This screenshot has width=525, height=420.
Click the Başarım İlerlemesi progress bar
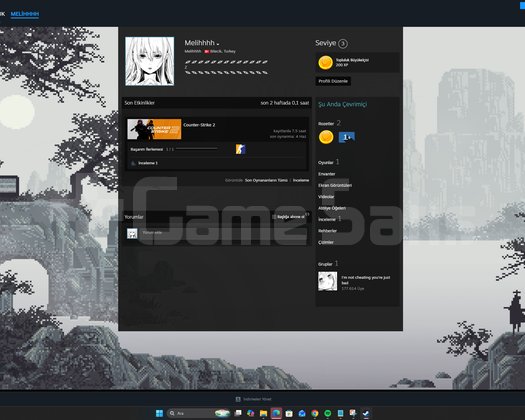click(x=197, y=149)
